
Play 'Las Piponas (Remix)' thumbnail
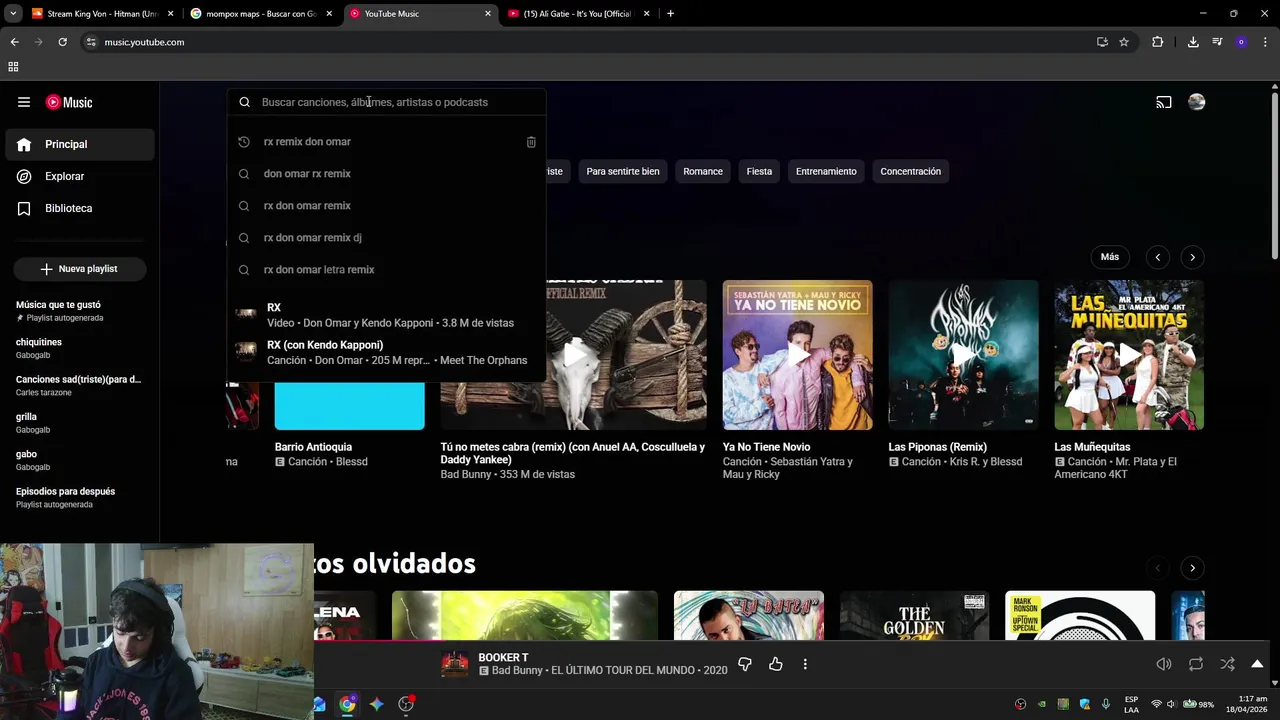pyautogui.click(x=963, y=355)
